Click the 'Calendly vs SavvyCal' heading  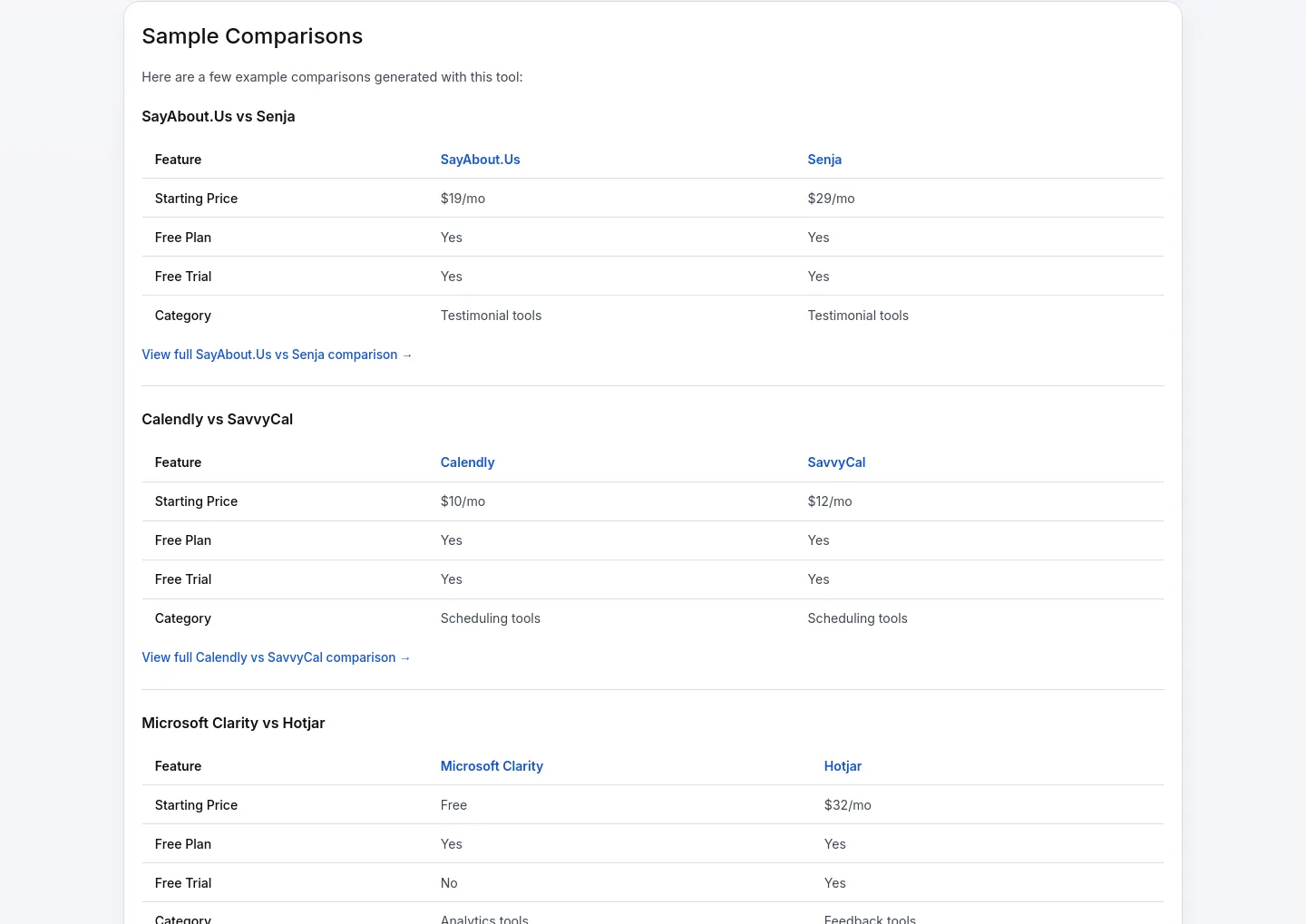(218, 419)
